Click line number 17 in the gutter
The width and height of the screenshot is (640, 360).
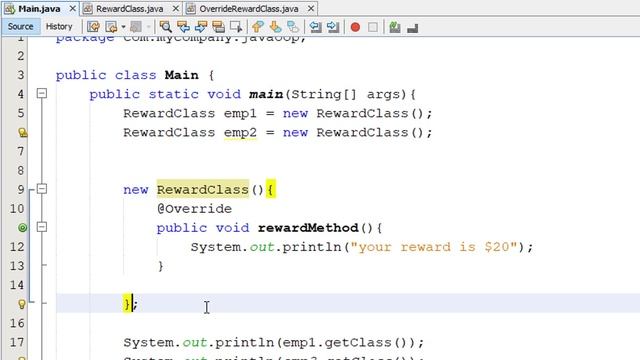pyautogui.click(x=17, y=342)
